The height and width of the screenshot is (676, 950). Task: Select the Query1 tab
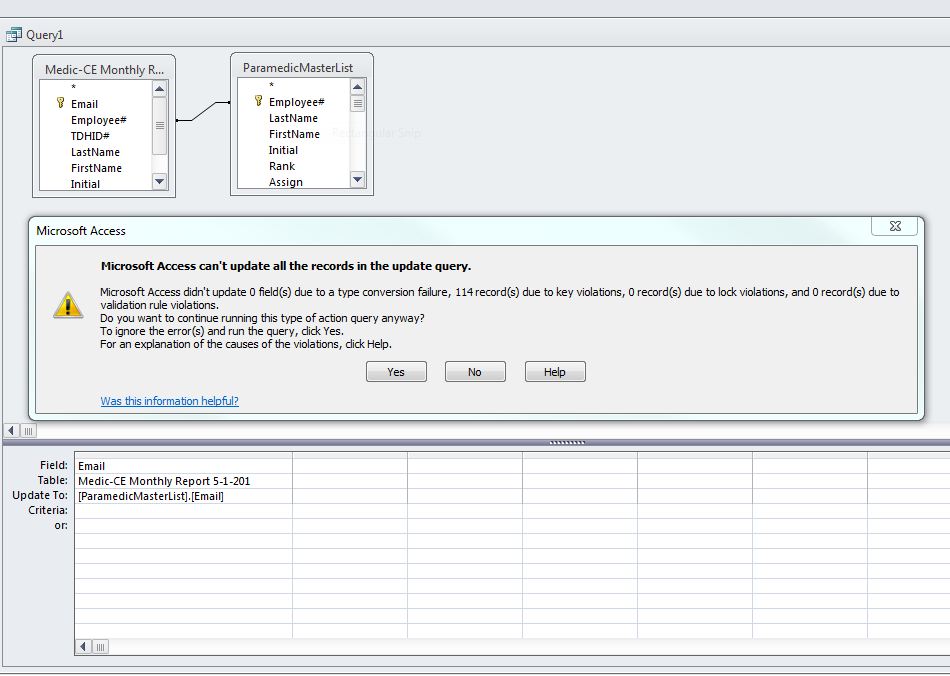point(35,35)
